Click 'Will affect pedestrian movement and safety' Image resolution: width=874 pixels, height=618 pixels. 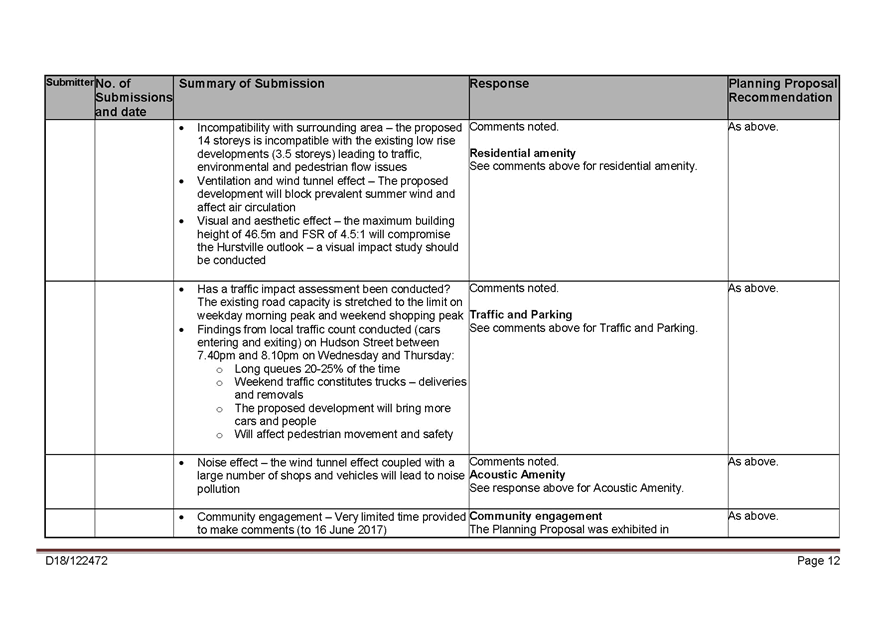tap(343, 434)
